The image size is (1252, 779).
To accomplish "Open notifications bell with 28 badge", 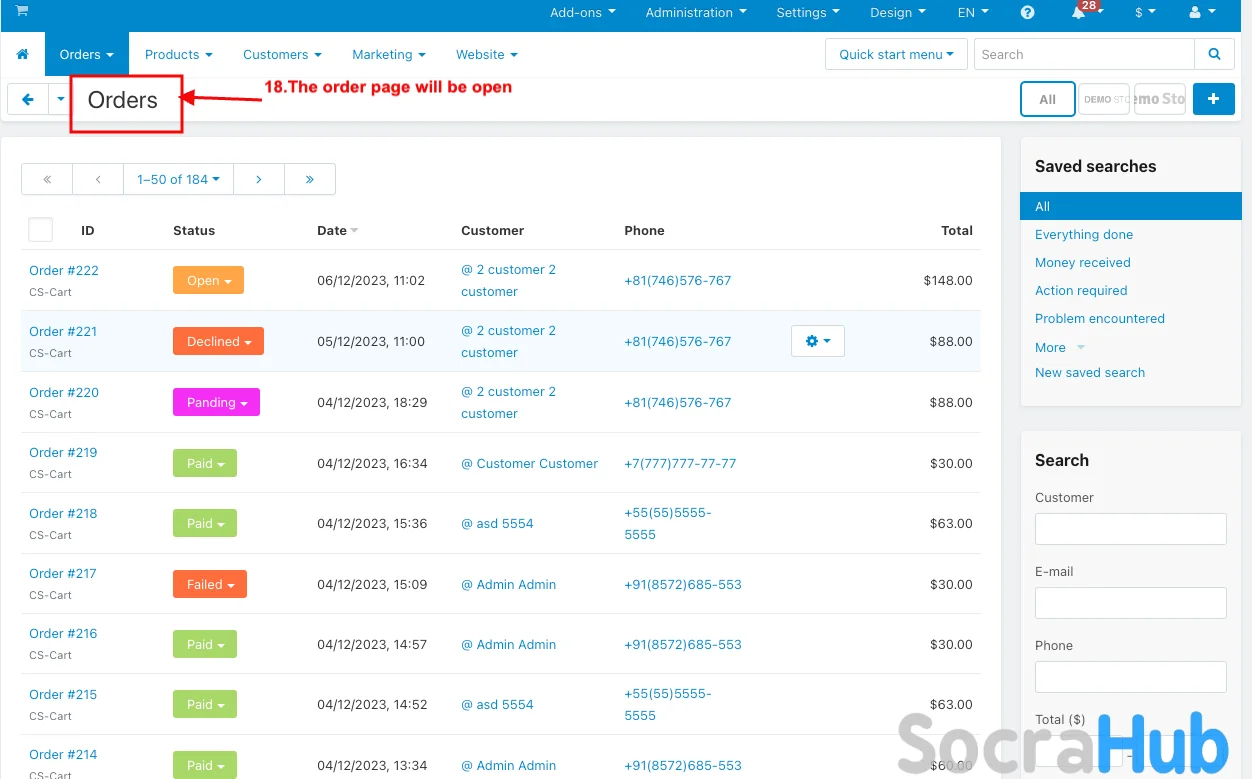I will point(1079,13).
